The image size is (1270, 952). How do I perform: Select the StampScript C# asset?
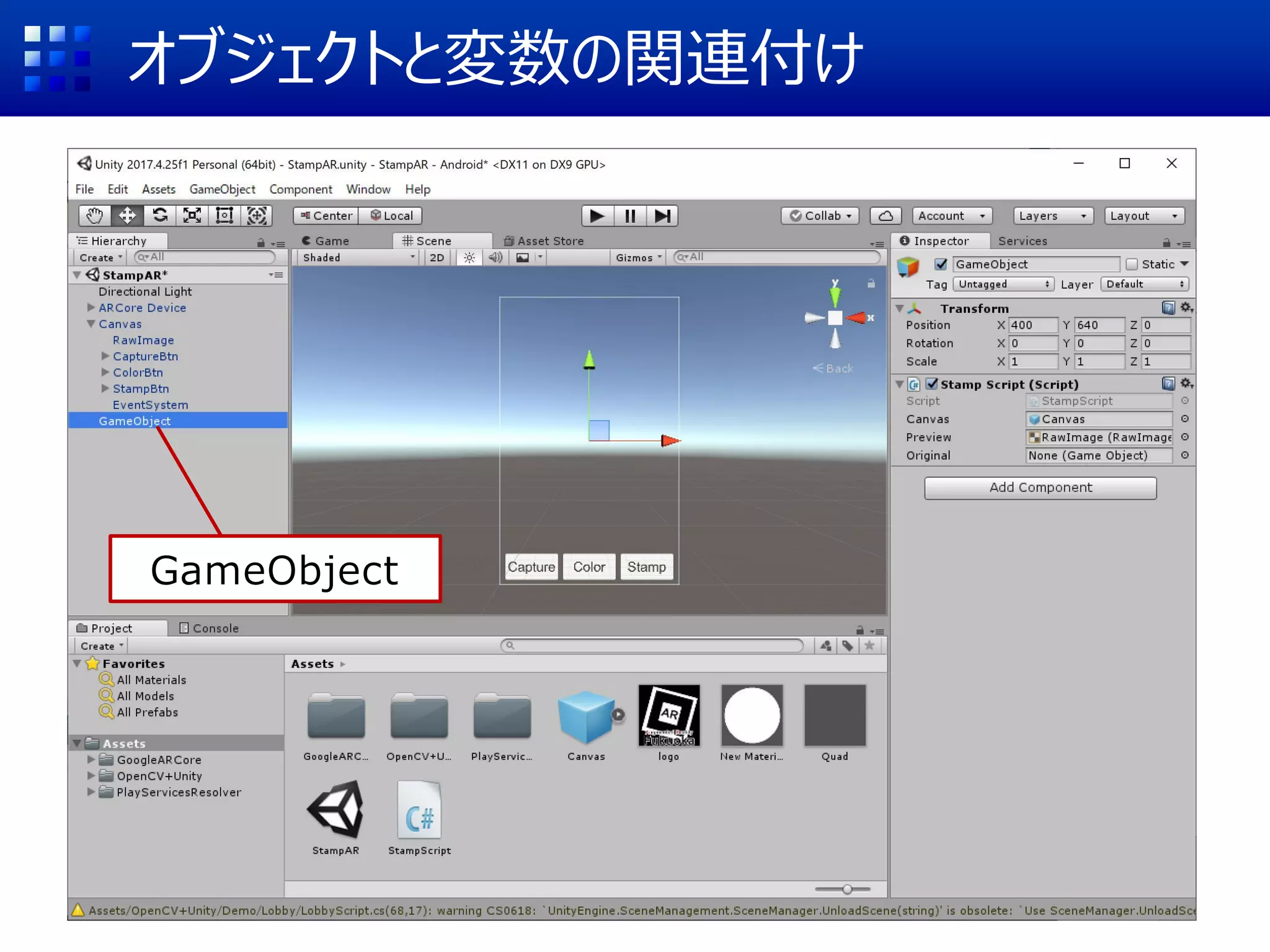(x=419, y=818)
